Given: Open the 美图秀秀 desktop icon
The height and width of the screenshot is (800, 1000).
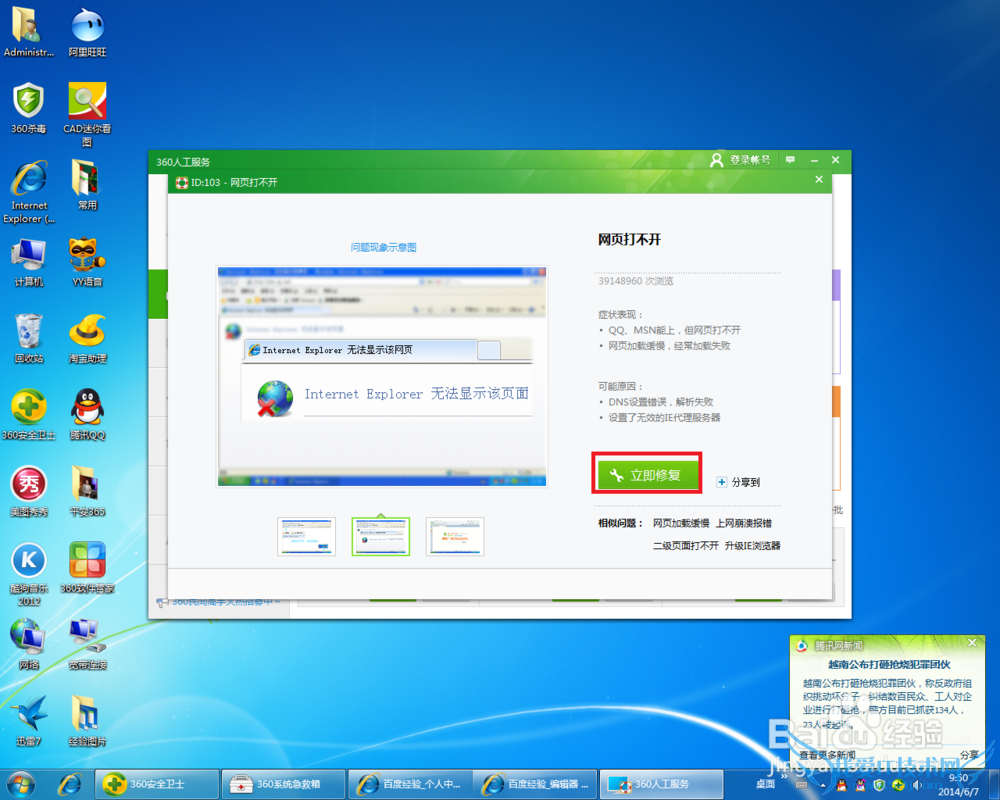Looking at the screenshot, I should (x=29, y=492).
